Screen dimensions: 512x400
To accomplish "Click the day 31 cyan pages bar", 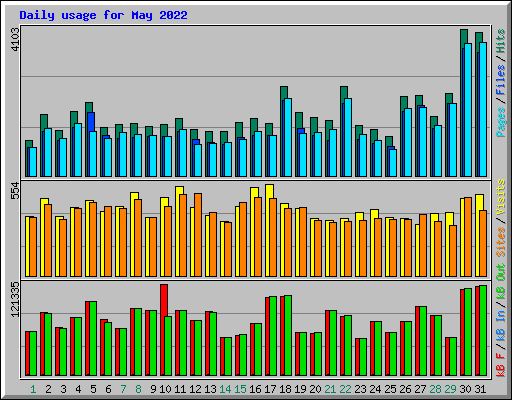I will pyautogui.click(x=483, y=109).
